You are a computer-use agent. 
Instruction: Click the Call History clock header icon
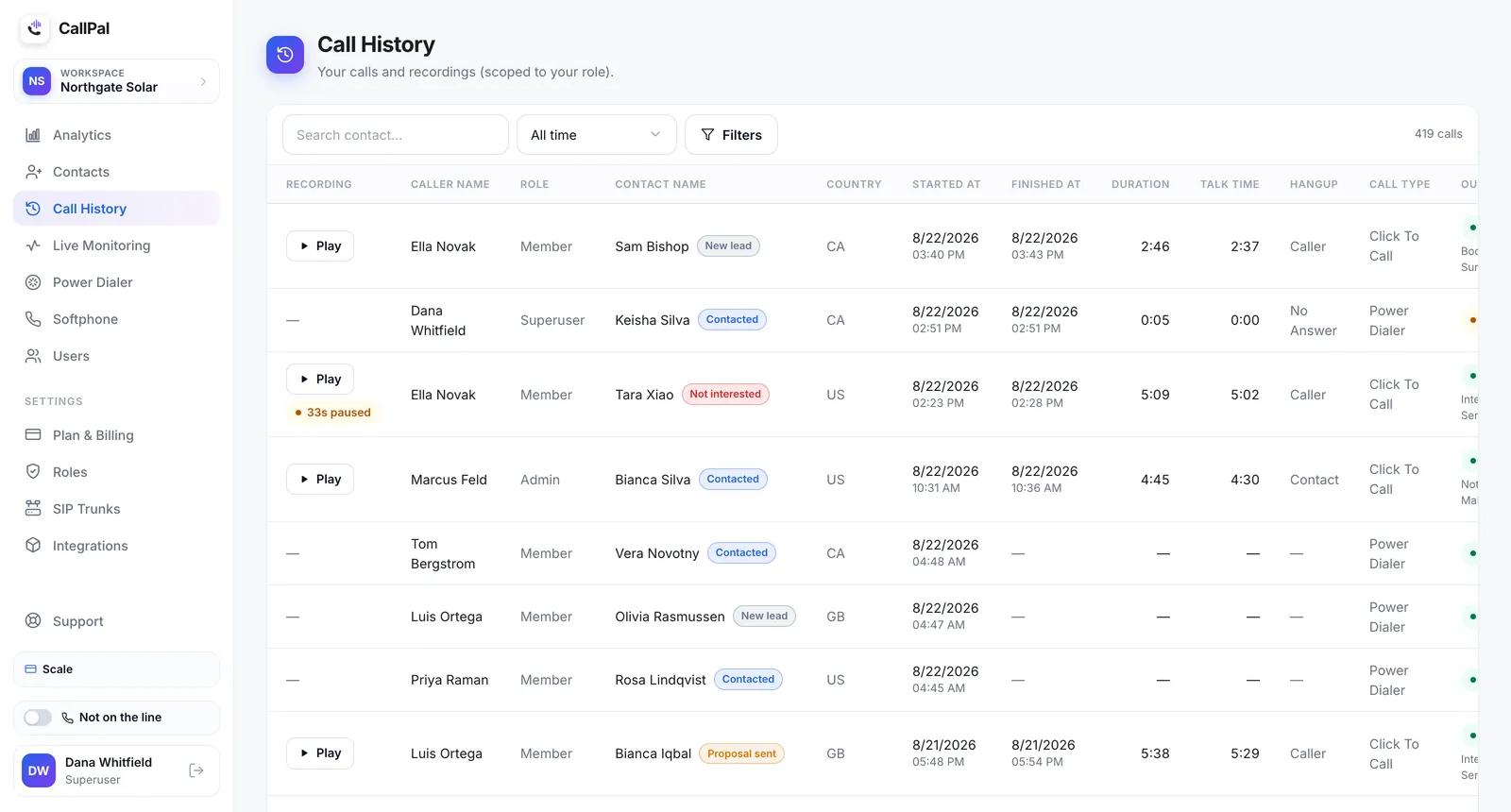point(285,55)
